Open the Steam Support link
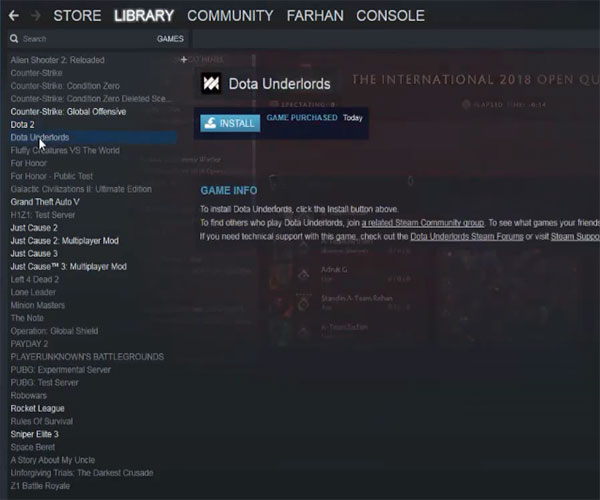 coord(575,236)
